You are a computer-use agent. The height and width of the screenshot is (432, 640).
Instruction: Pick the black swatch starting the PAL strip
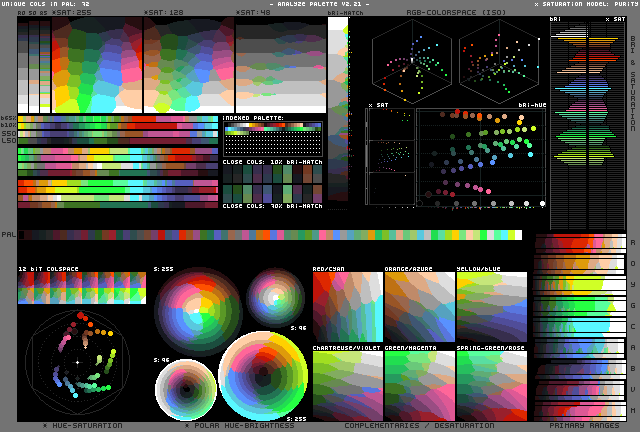(21, 235)
